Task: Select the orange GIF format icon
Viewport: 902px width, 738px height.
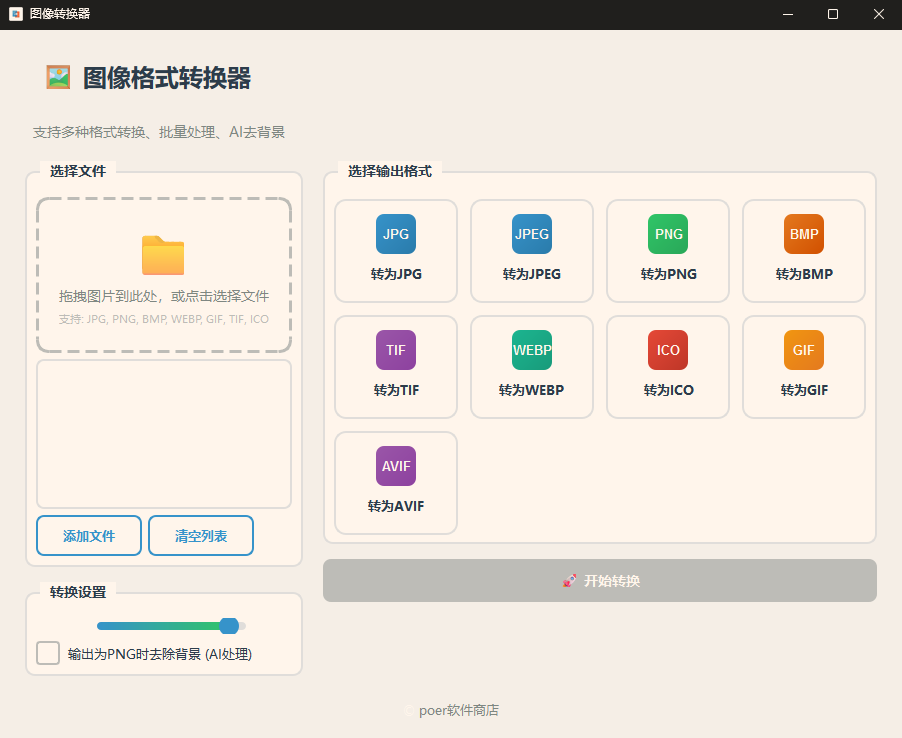Action: [804, 350]
